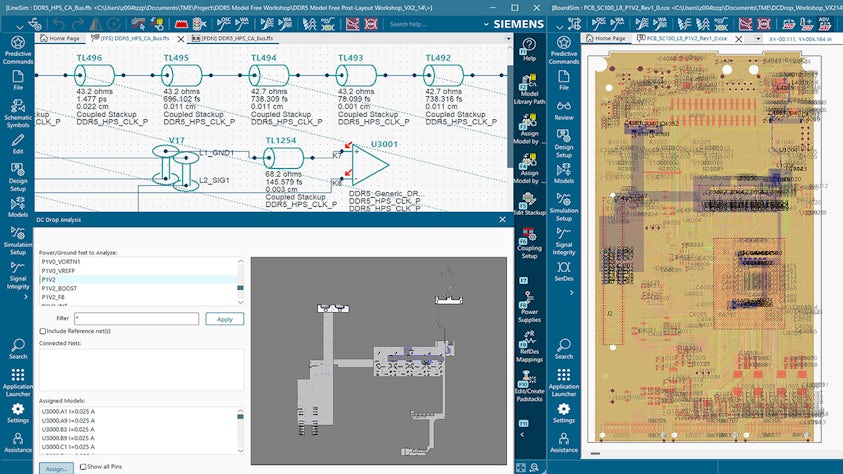
Task: Open Design Setup in BoardSim sidebar
Action: tap(563, 143)
